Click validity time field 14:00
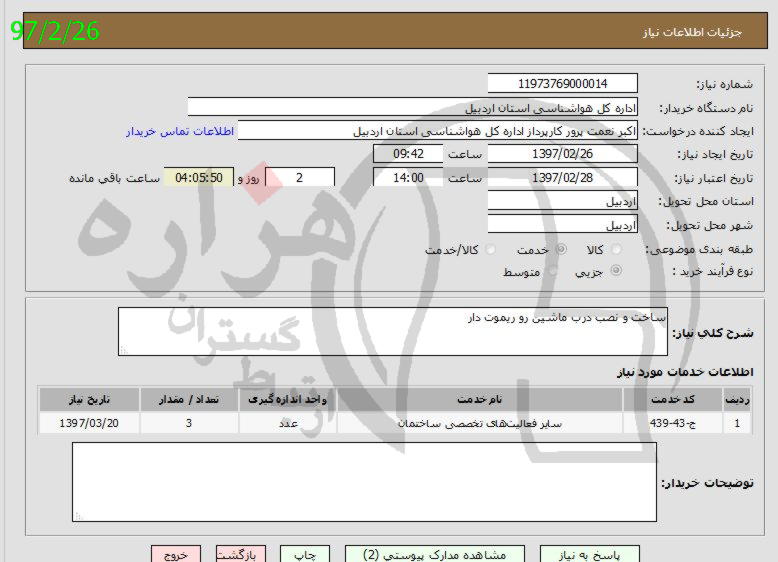 point(408,178)
